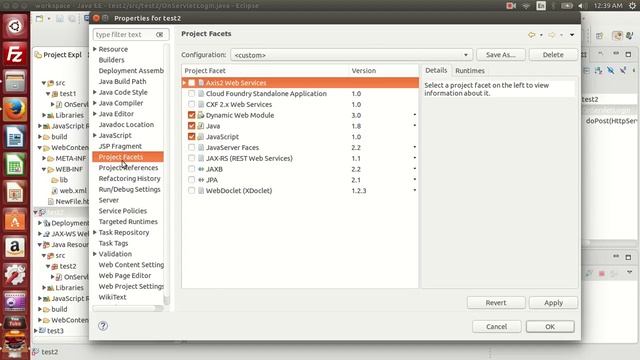
Task: Select Project Facets page
Action: (x=128, y=157)
